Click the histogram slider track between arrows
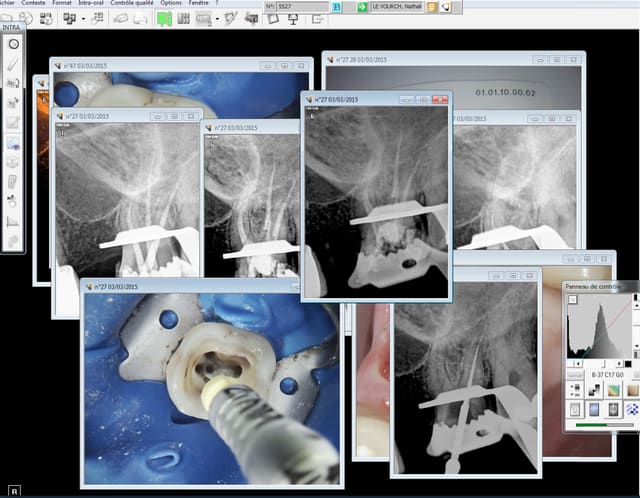The image size is (640, 498). pyautogui.click(x=599, y=363)
